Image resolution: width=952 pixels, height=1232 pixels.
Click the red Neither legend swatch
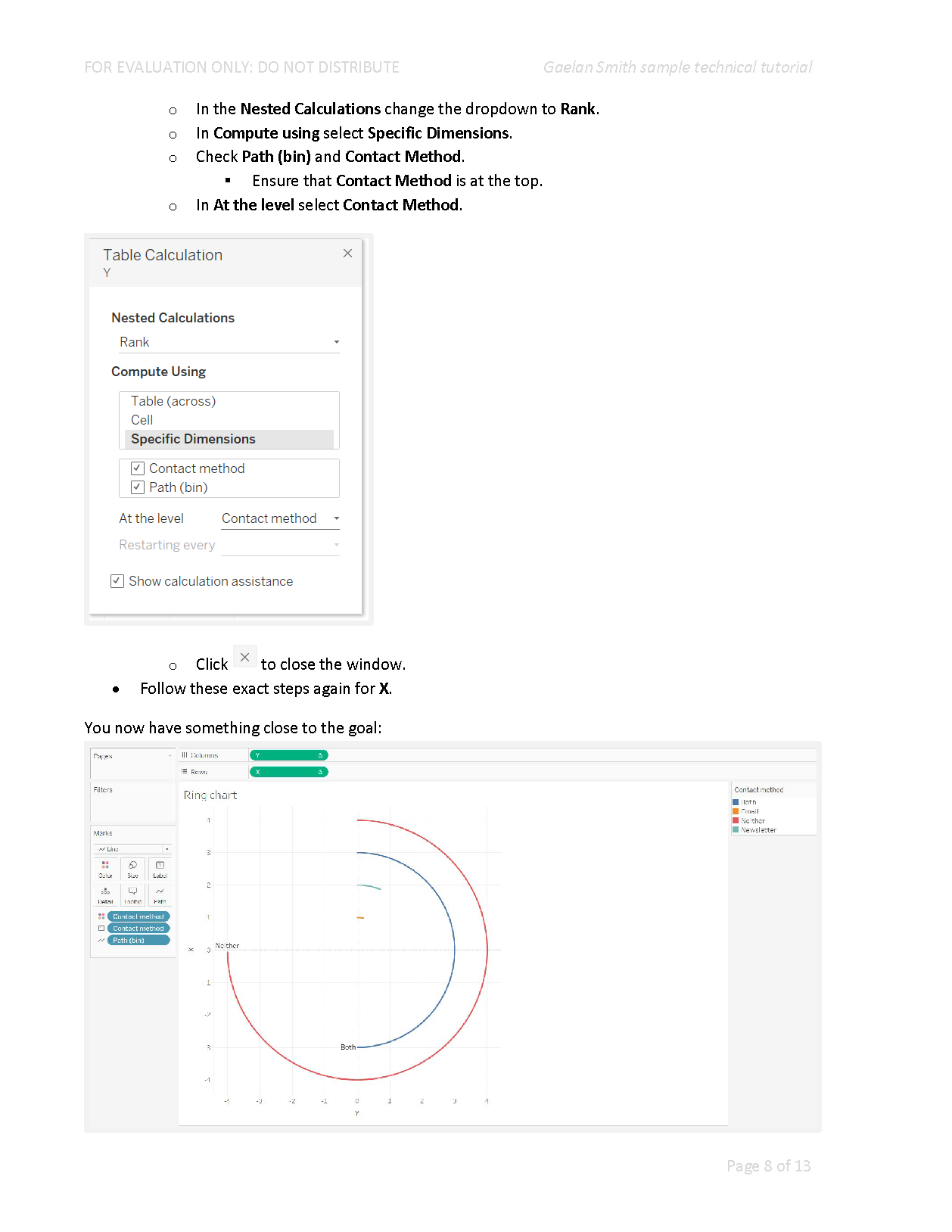(736, 820)
